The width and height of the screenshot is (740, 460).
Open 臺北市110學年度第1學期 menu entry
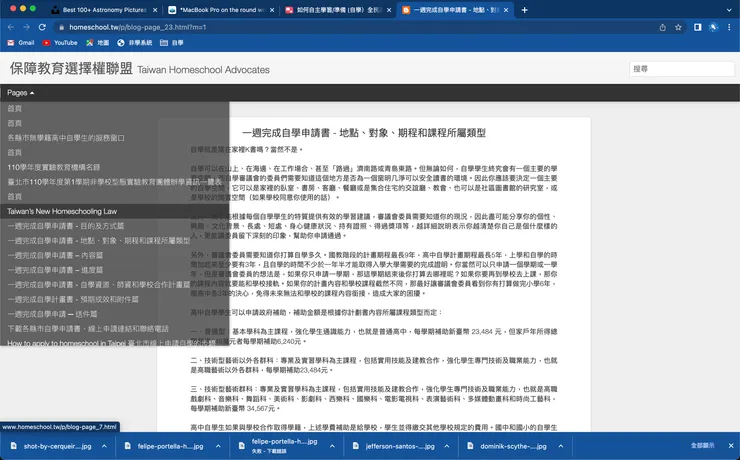(114, 182)
